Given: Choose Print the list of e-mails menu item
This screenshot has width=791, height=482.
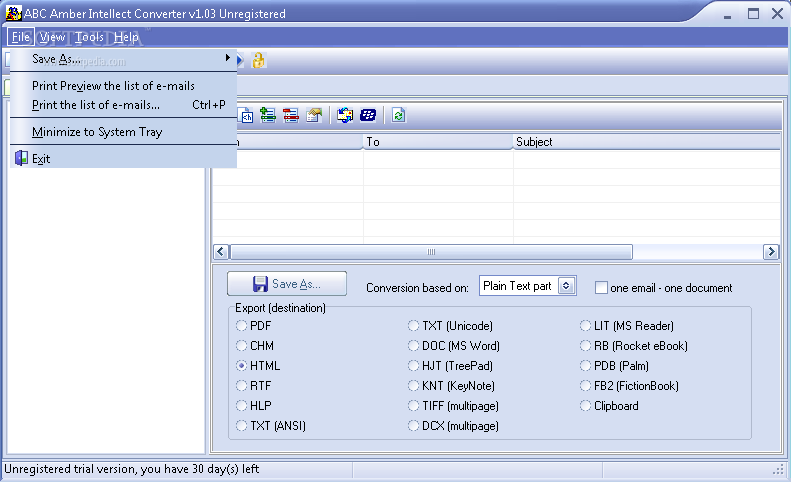Looking at the screenshot, I should [x=123, y=105].
